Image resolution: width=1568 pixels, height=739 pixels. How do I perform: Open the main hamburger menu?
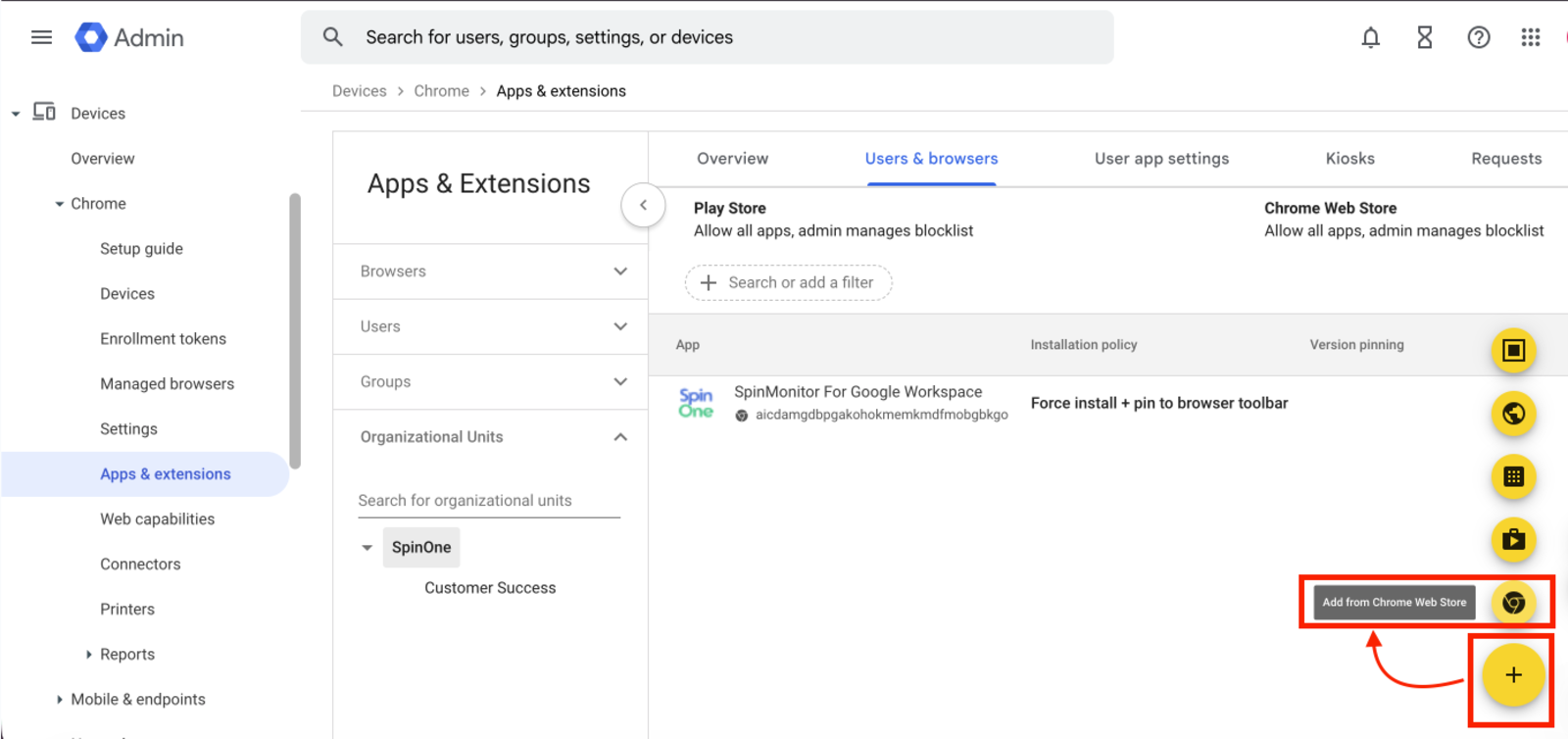click(x=41, y=37)
